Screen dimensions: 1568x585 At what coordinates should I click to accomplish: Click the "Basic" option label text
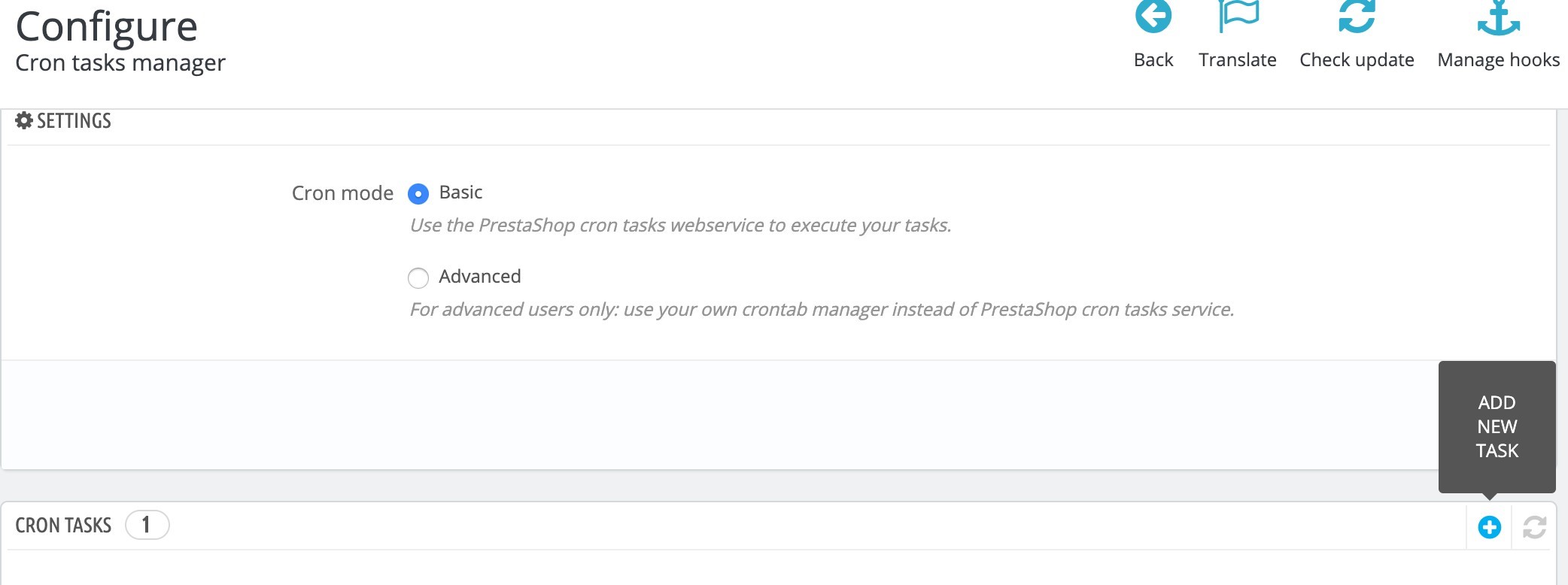tap(460, 192)
